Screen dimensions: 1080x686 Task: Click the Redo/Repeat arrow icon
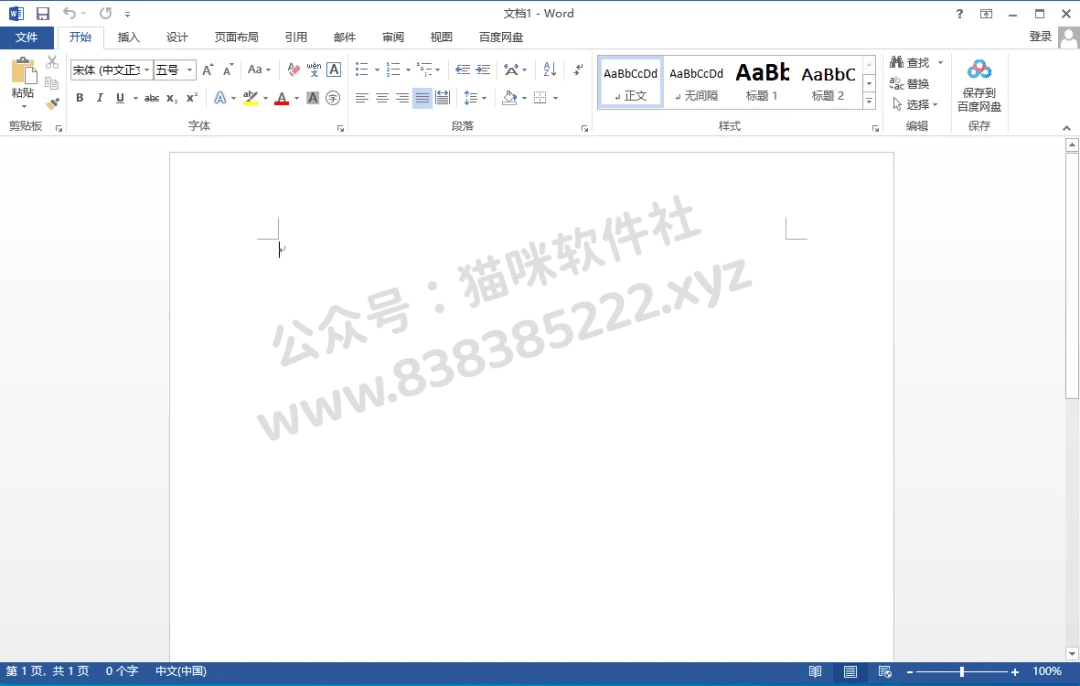105,13
